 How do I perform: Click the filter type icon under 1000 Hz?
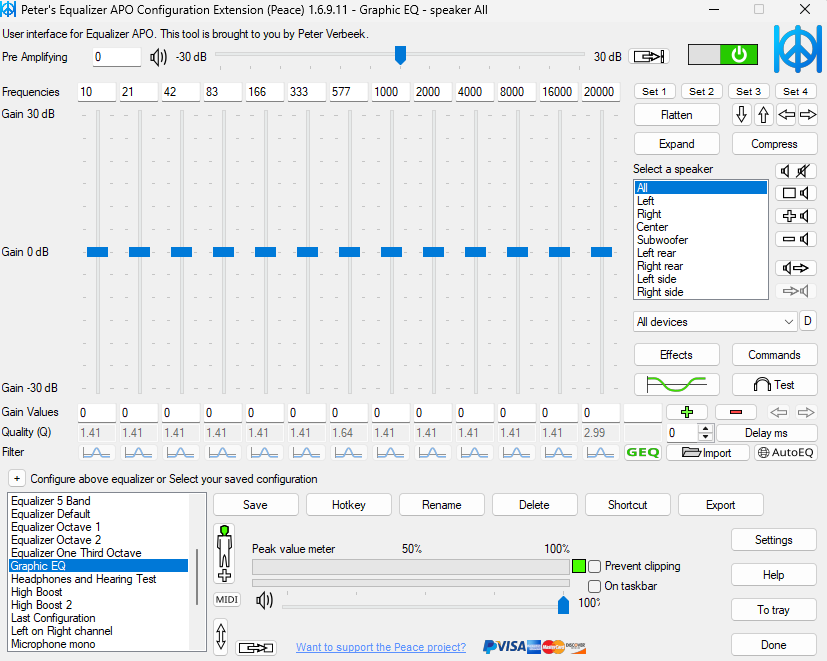click(x=390, y=453)
